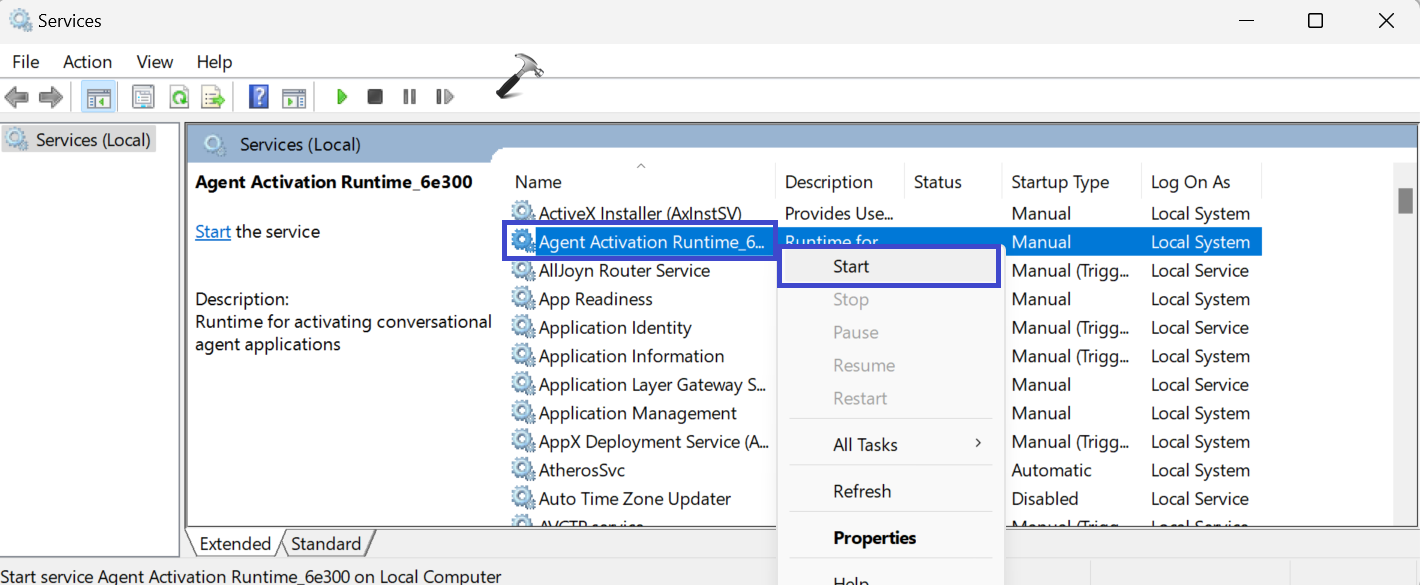The image size is (1420, 585).
Task: Select Services (Local) in the tree pane
Action: [x=92, y=140]
